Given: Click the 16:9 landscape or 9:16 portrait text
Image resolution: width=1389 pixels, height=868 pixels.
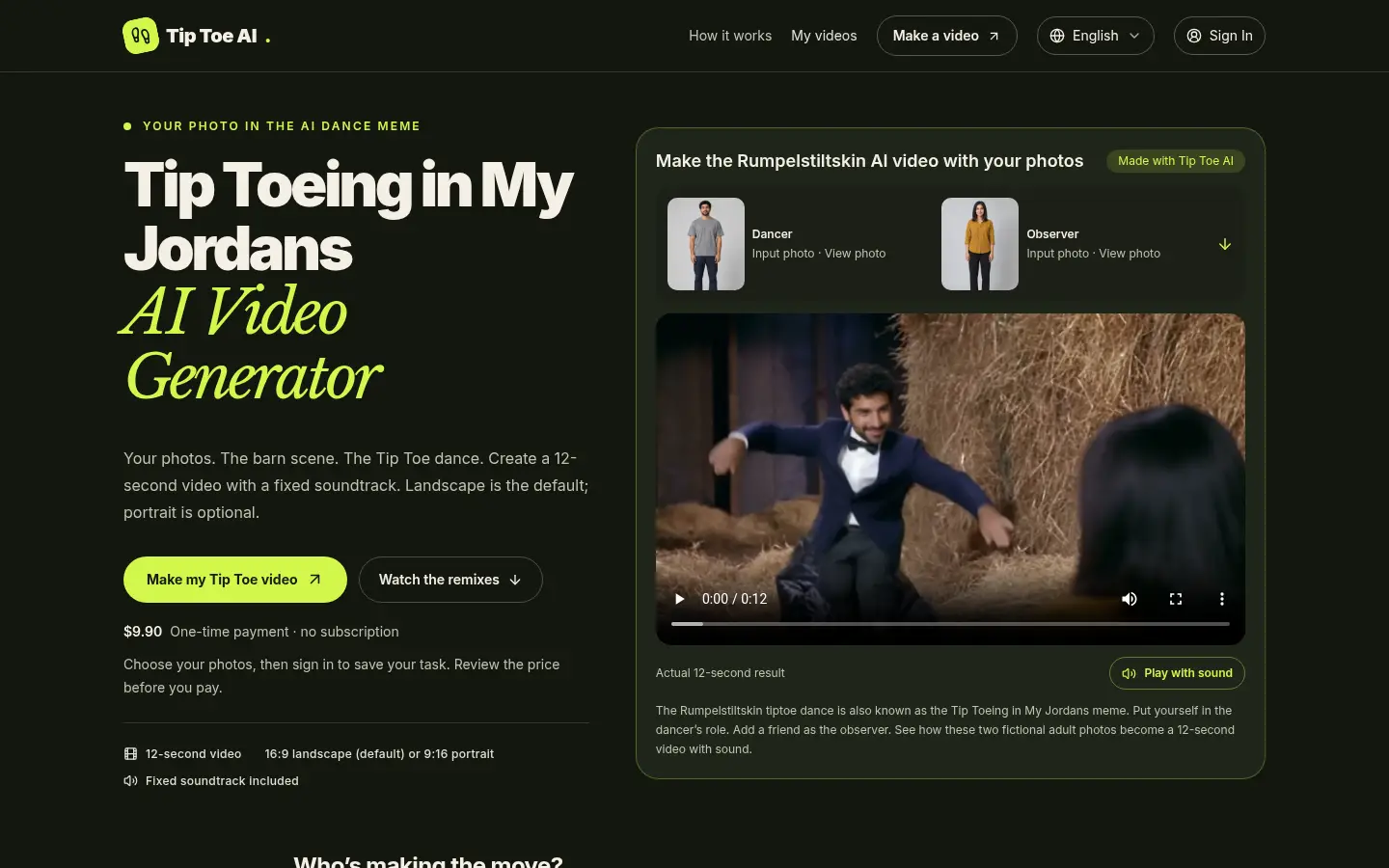Looking at the screenshot, I should [x=379, y=754].
